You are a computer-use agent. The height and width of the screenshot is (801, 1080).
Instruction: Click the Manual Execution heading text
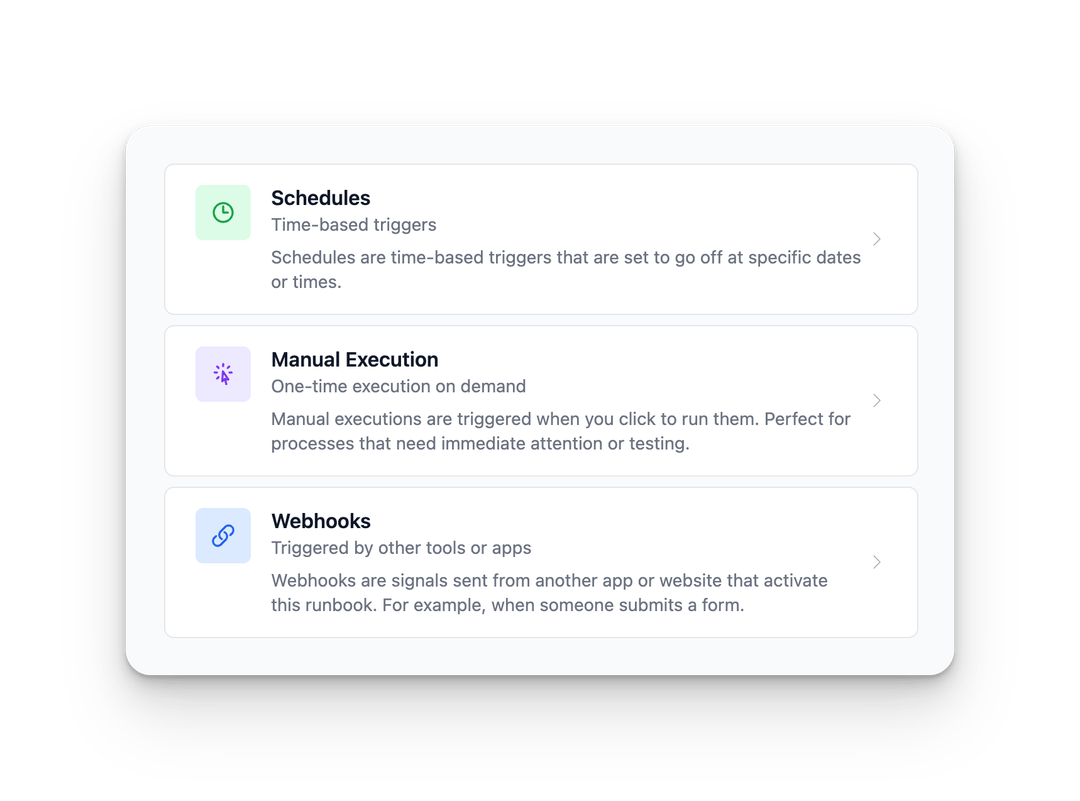tap(355, 360)
